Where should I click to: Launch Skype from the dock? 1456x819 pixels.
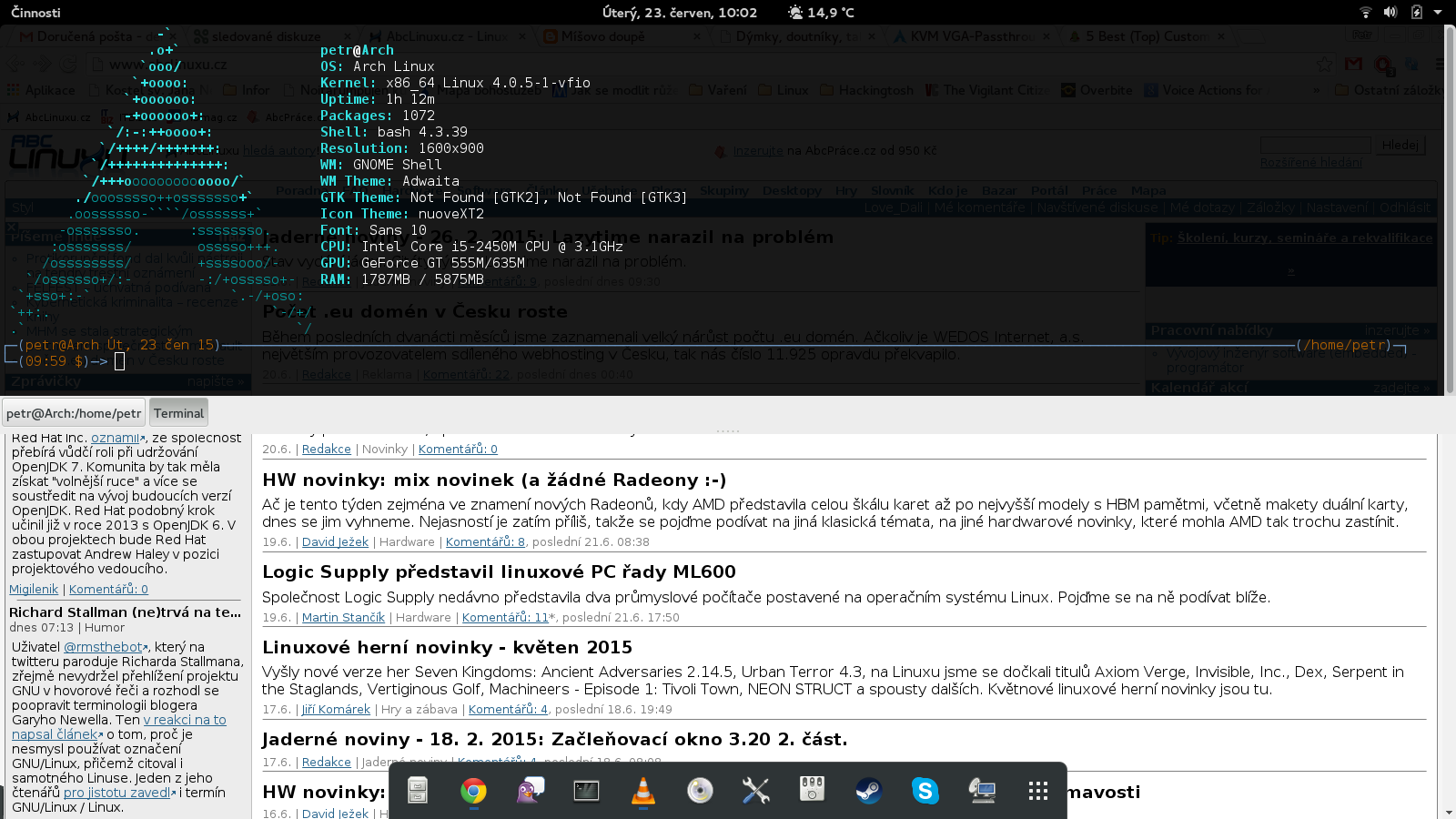pos(925,790)
